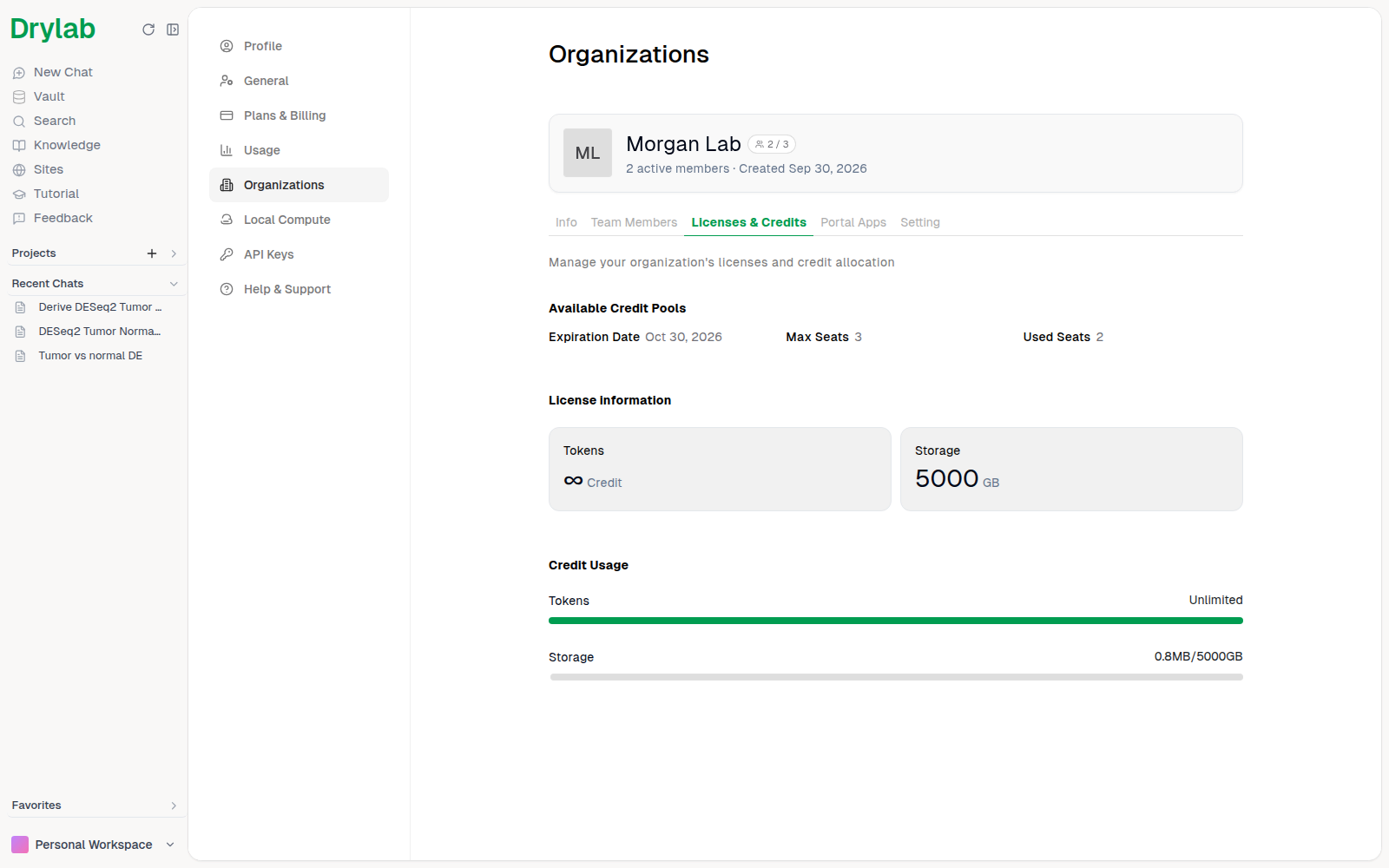Expand the Favorites section
Image resolution: width=1389 pixels, height=868 pixels.
click(x=174, y=806)
